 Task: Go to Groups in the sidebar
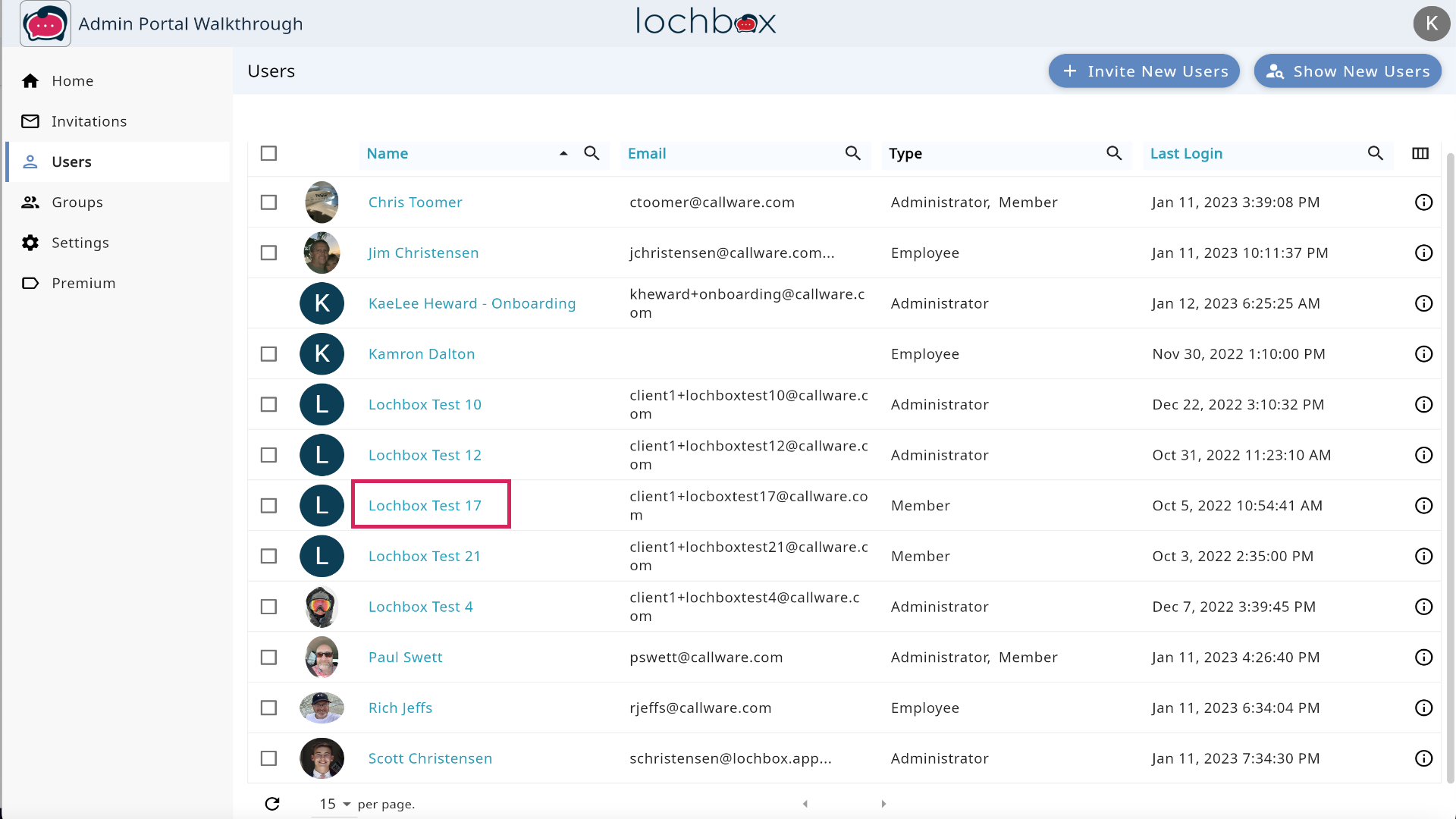click(x=77, y=202)
